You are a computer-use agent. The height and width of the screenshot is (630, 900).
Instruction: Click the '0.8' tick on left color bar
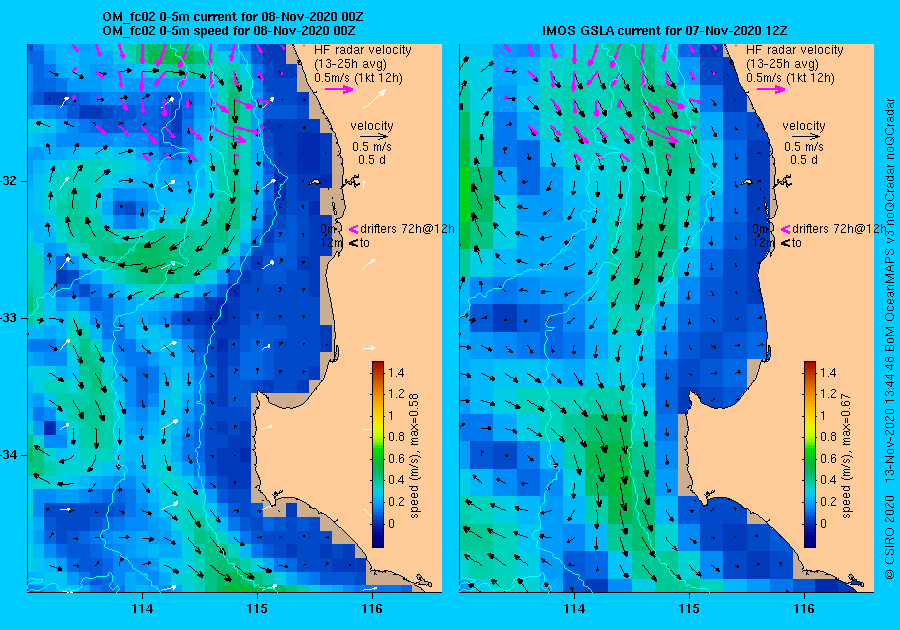pyautogui.click(x=396, y=437)
